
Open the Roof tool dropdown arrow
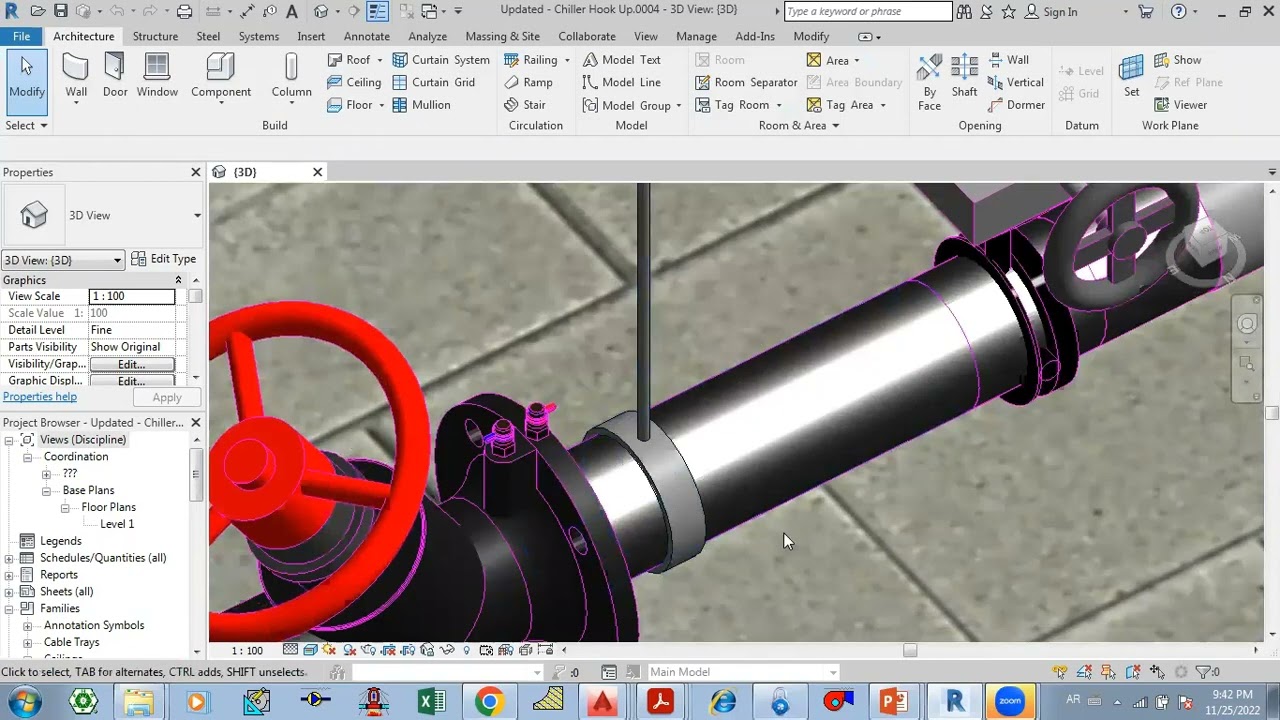(379, 60)
